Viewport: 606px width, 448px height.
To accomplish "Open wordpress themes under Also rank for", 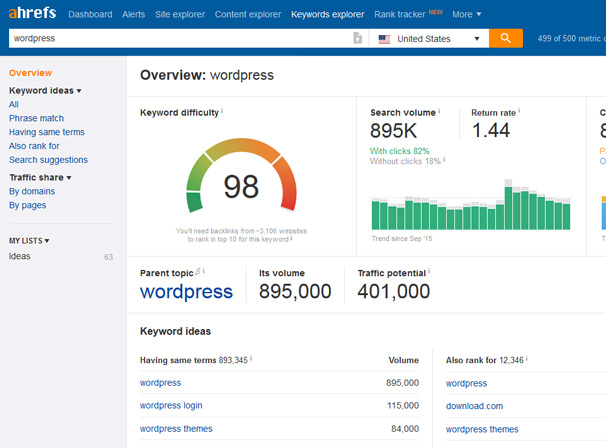I will pyautogui.click(x=482, y=429).
